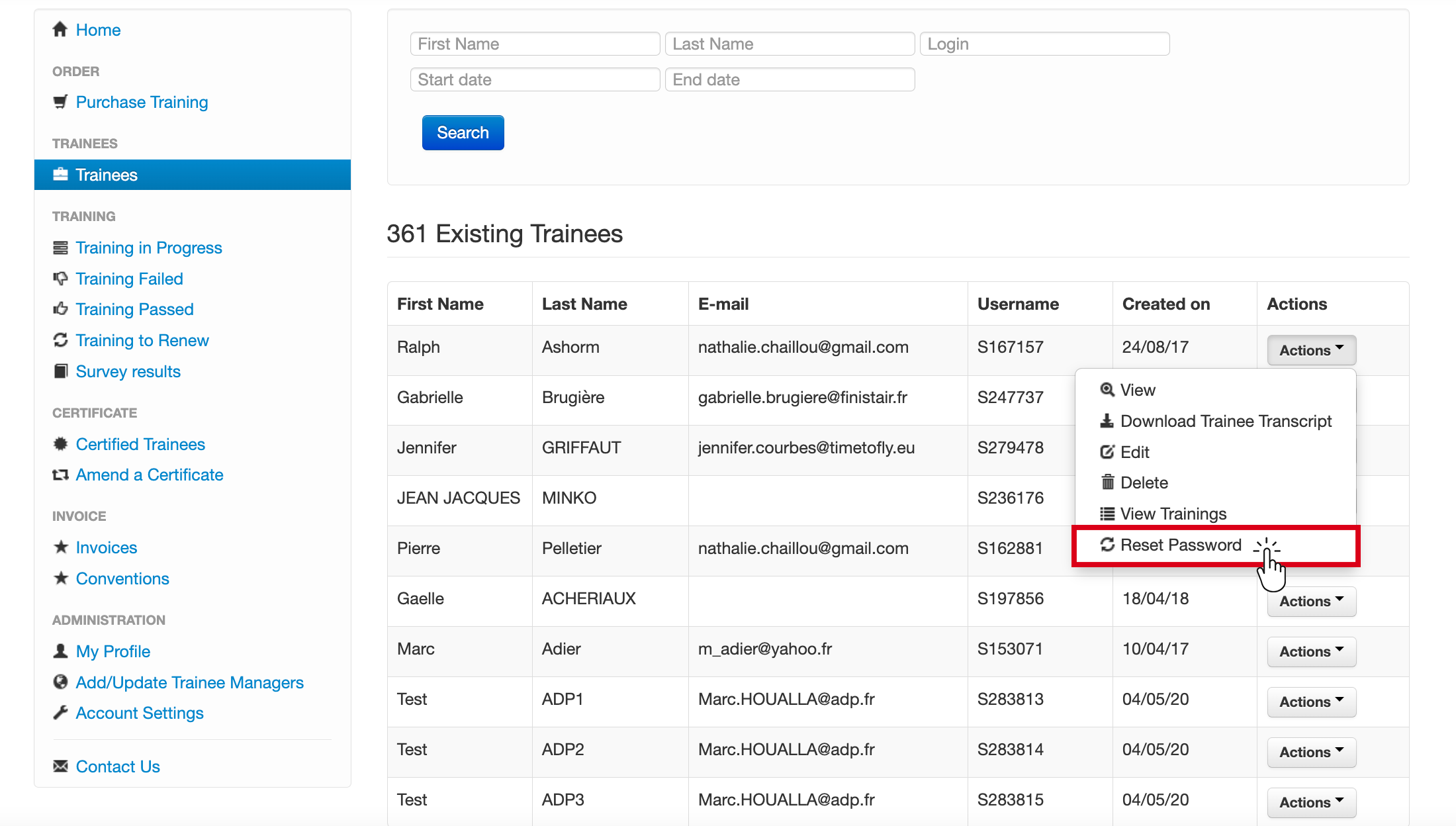Choose Reset Password menu item
Image resolution: width=1456 pixels, height=826 pixels.
(x=1216, y=545)
